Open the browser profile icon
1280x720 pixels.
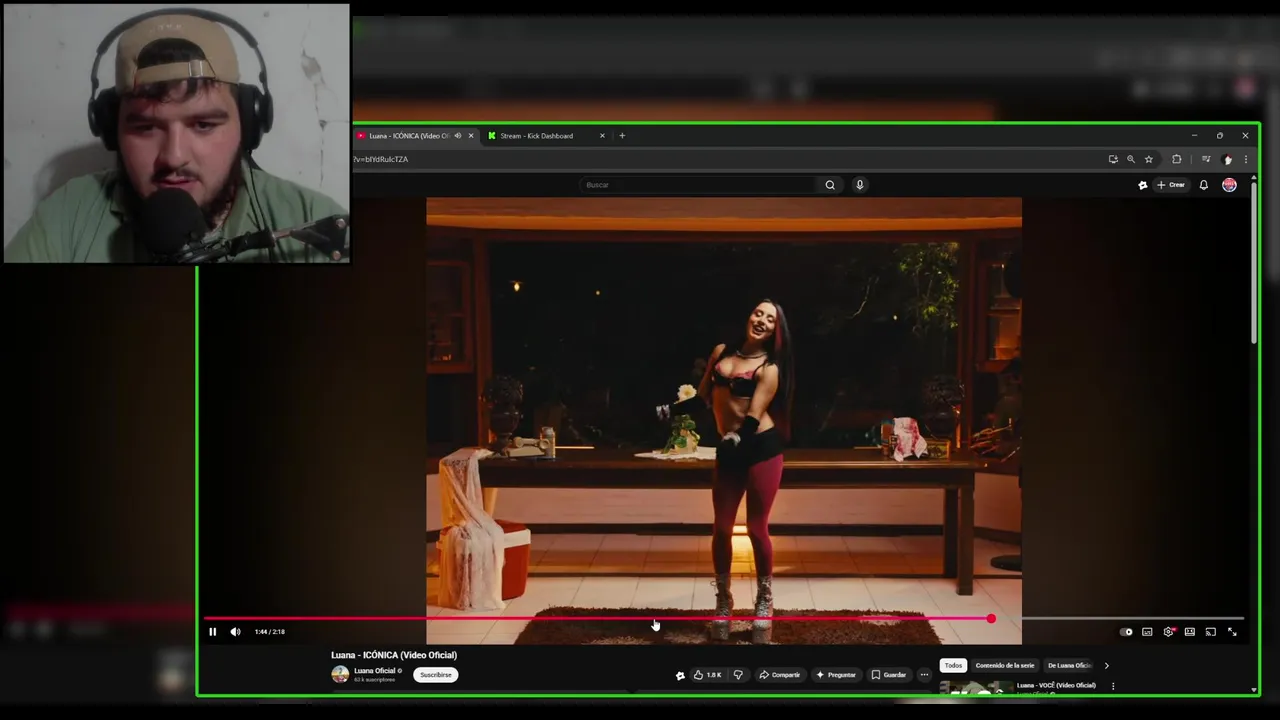tap(1228, 159)
